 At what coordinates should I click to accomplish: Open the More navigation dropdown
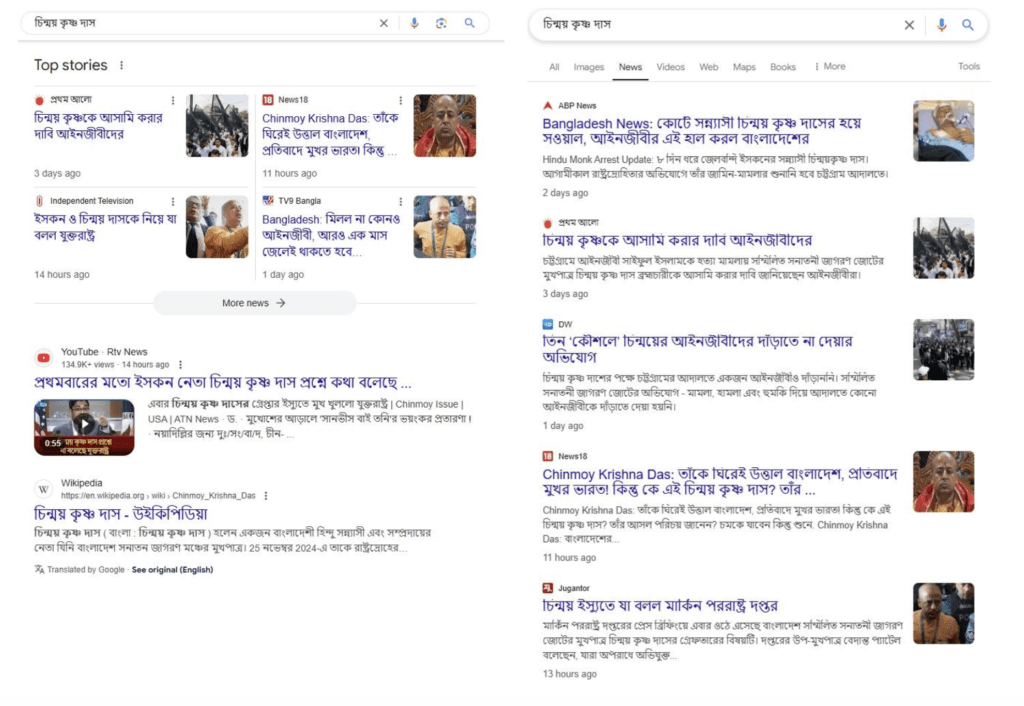click(831, 67)
